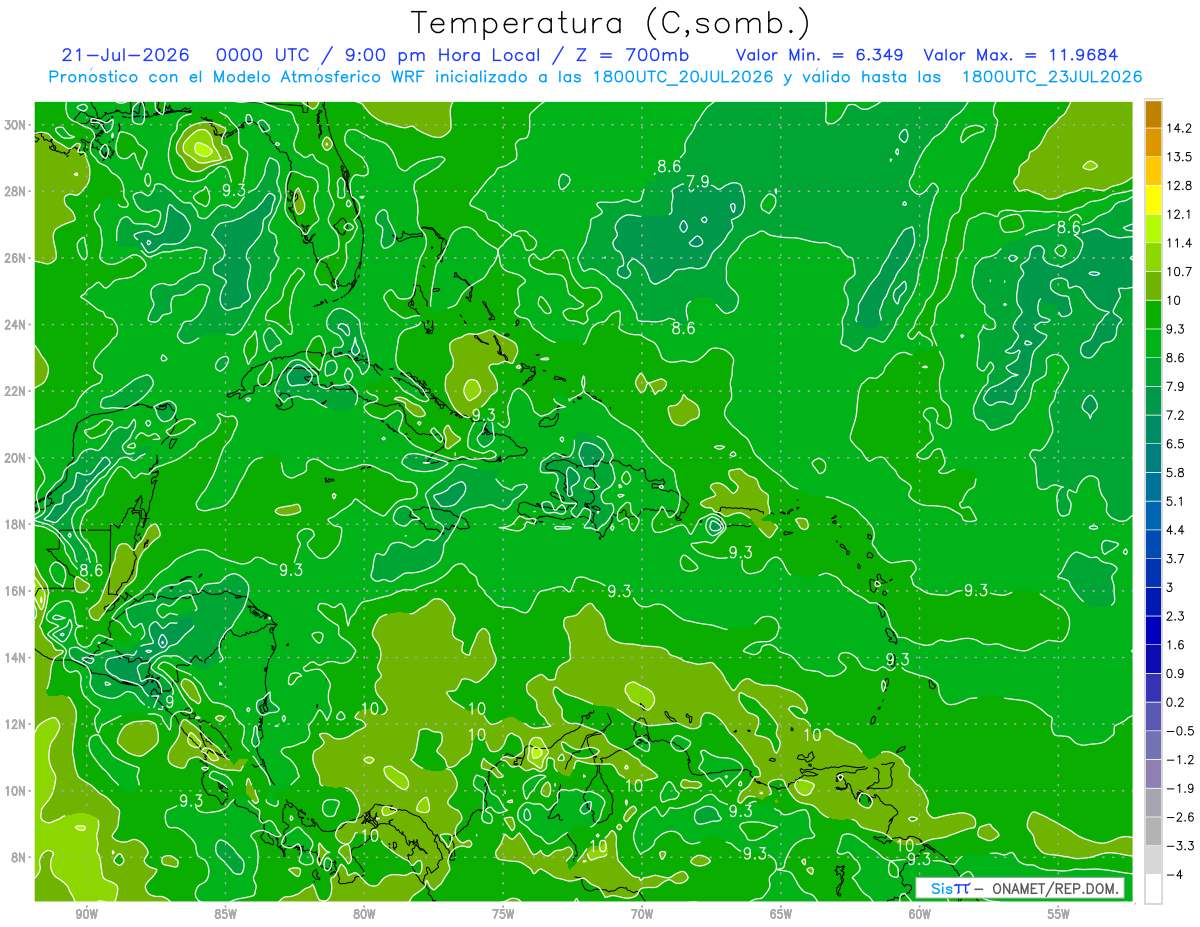The height and width of the screenshot is (927, 1200).
Task: Click legend swatch between -1.2 and -1.9
Action: click(x=1153, y=774)
